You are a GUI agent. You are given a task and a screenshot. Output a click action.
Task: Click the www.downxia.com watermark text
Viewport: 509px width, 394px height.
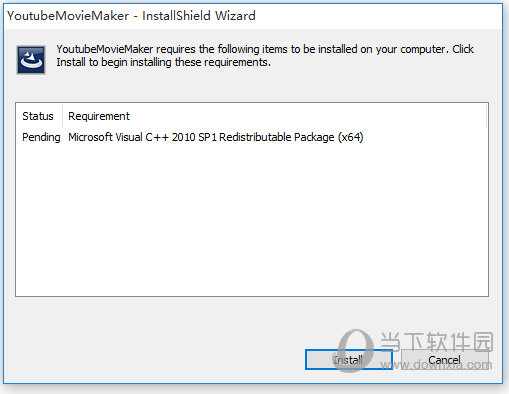pos(437,365)
